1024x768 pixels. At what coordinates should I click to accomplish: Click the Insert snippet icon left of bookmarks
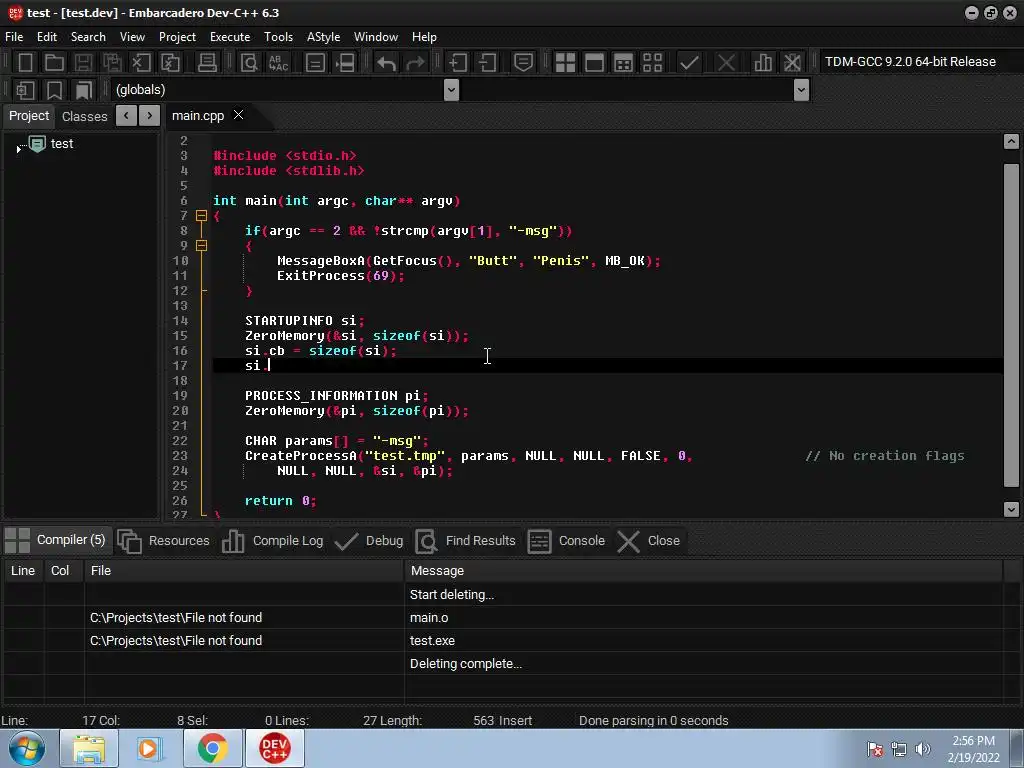click(x=25, y=89)
